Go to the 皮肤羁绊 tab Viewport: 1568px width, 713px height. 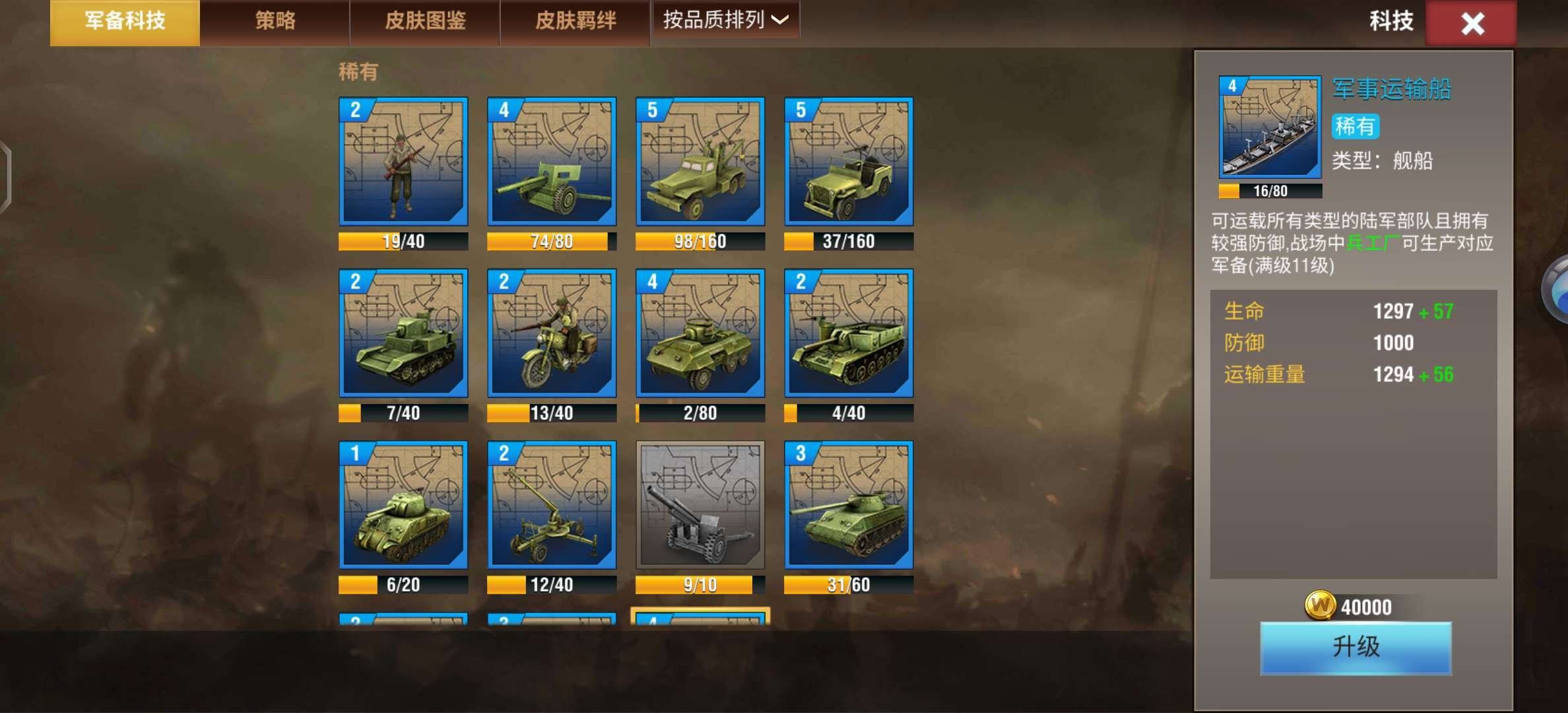tap(575, 22)
